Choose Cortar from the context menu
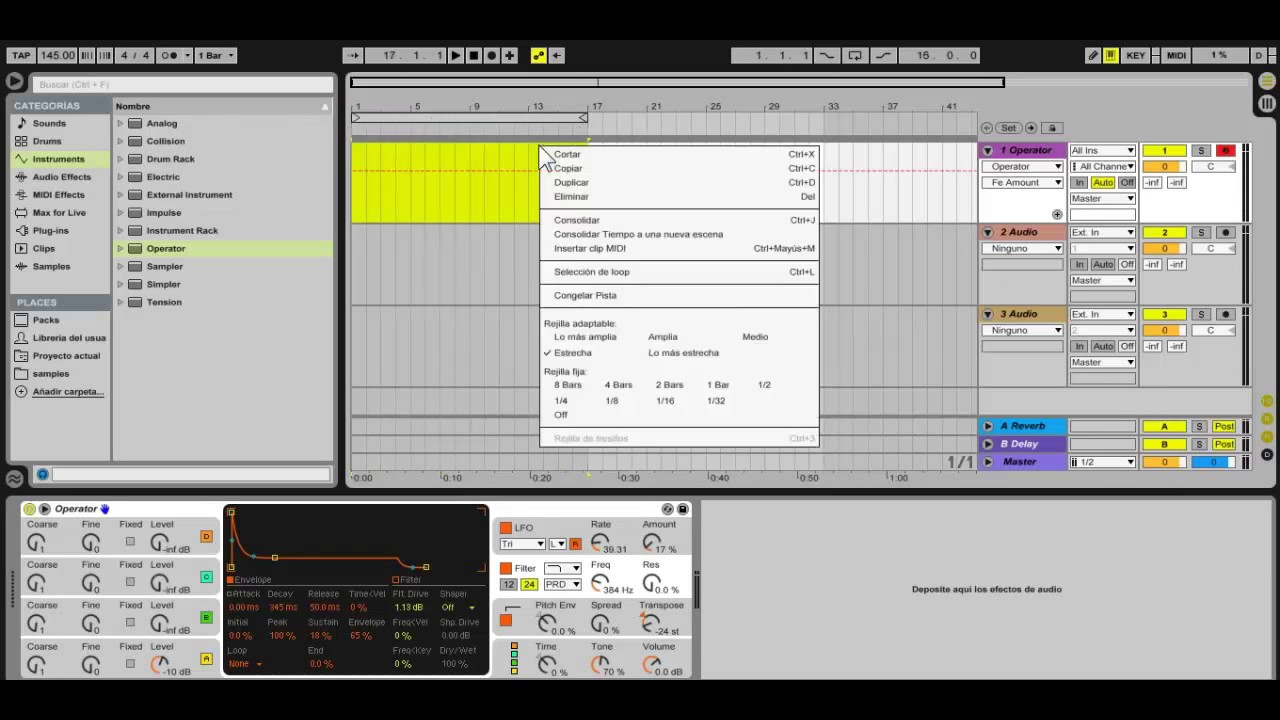This screenshot has width=1280, height=720. click(567, 154)
